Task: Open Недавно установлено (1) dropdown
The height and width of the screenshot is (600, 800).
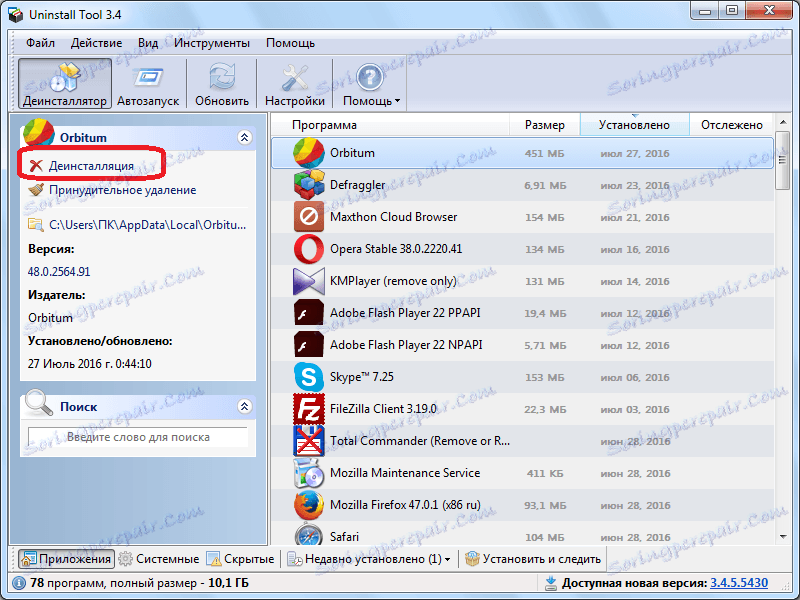Action: (369, 559)
